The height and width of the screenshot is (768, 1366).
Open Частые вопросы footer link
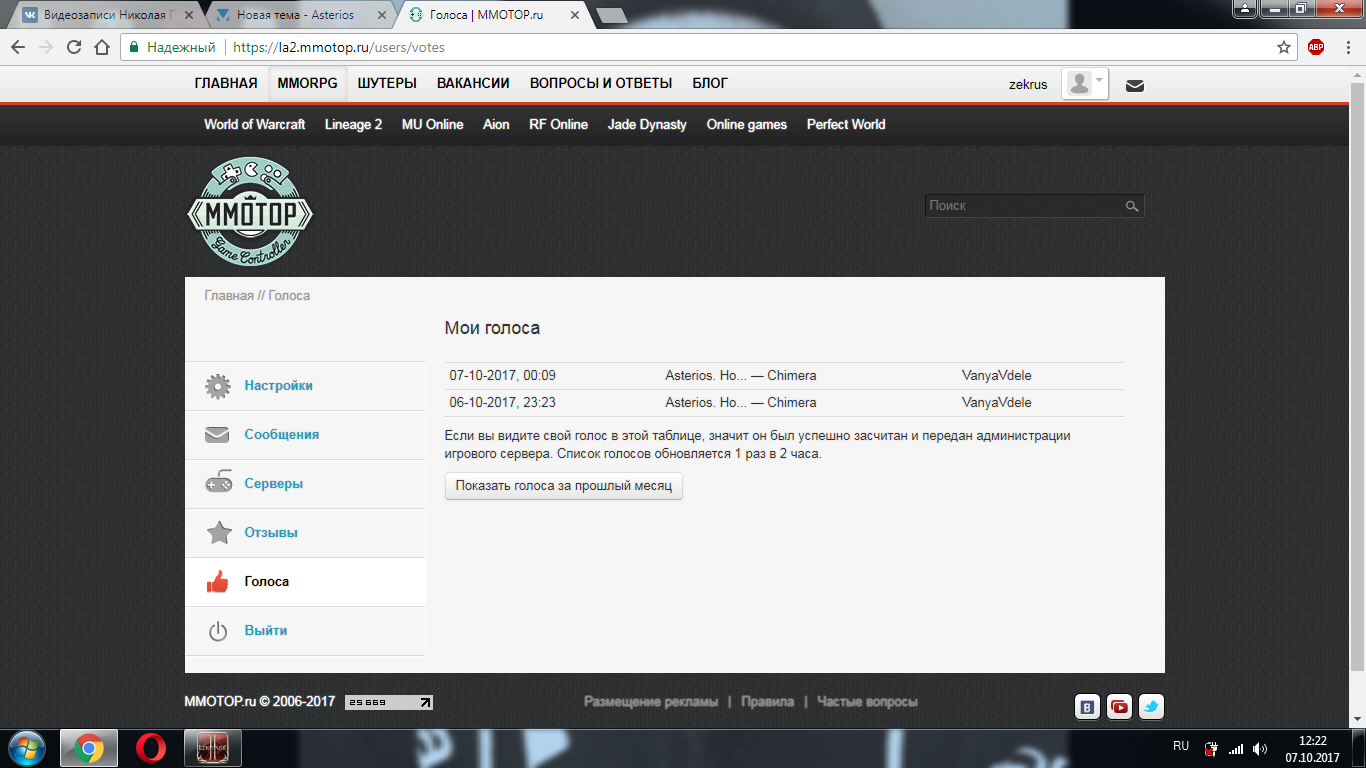point(867,702)
